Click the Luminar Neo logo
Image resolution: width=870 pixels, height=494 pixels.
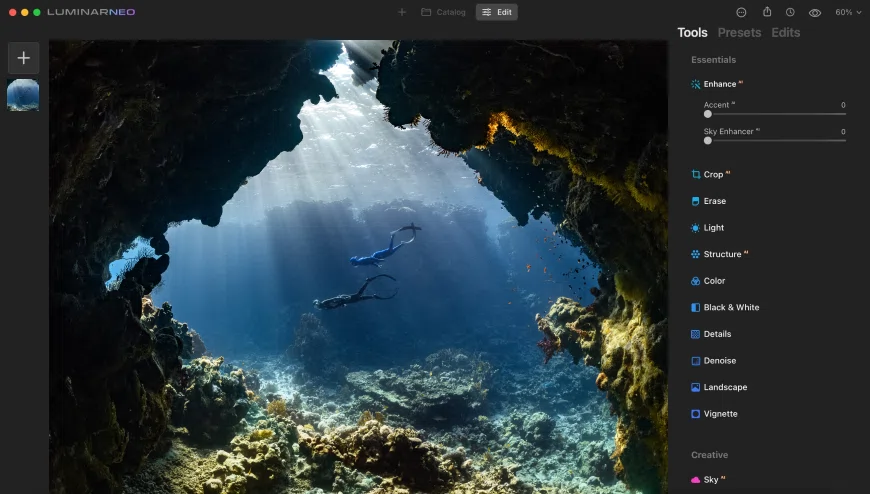(x=91, y=12)
